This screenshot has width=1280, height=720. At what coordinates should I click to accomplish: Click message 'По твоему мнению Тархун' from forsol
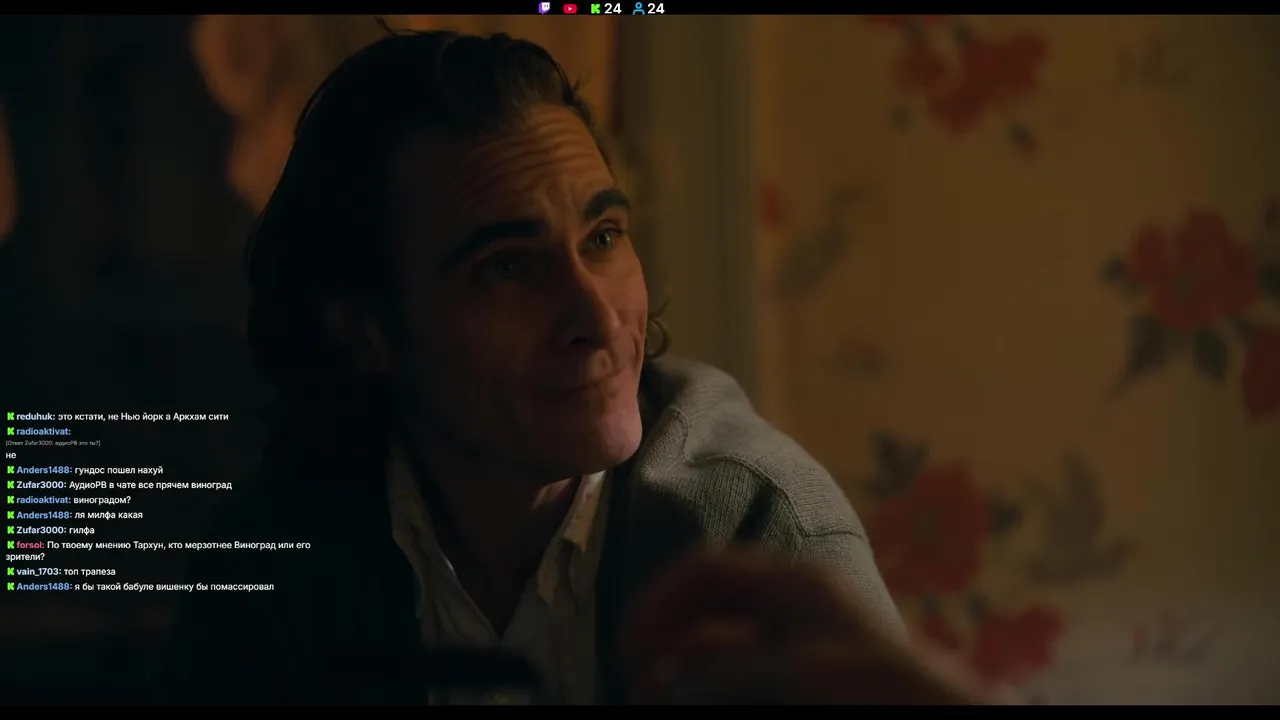[x=158, y=551]
